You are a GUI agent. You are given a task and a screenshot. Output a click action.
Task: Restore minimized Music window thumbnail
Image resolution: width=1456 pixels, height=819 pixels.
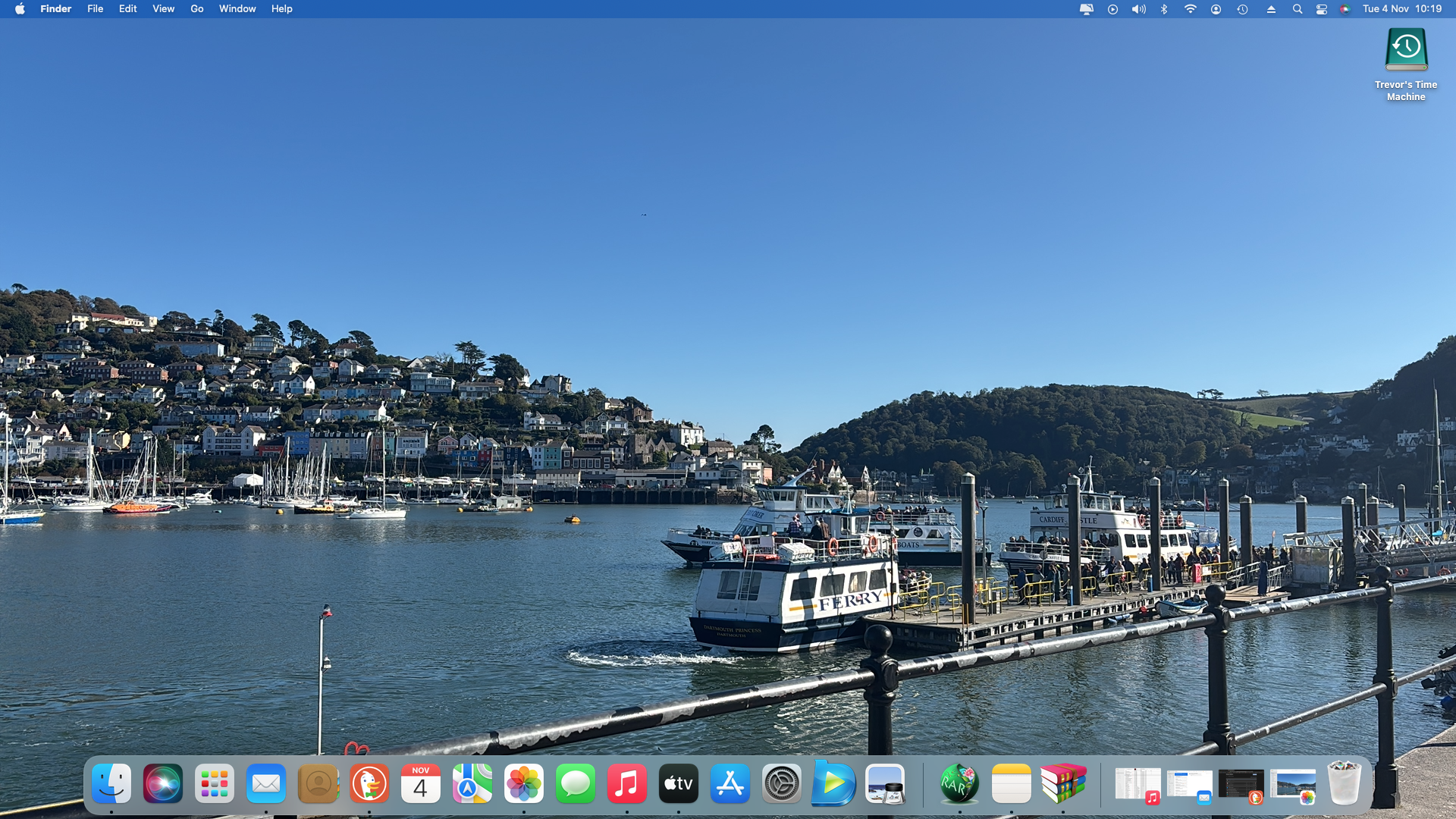coord(1137,785)
